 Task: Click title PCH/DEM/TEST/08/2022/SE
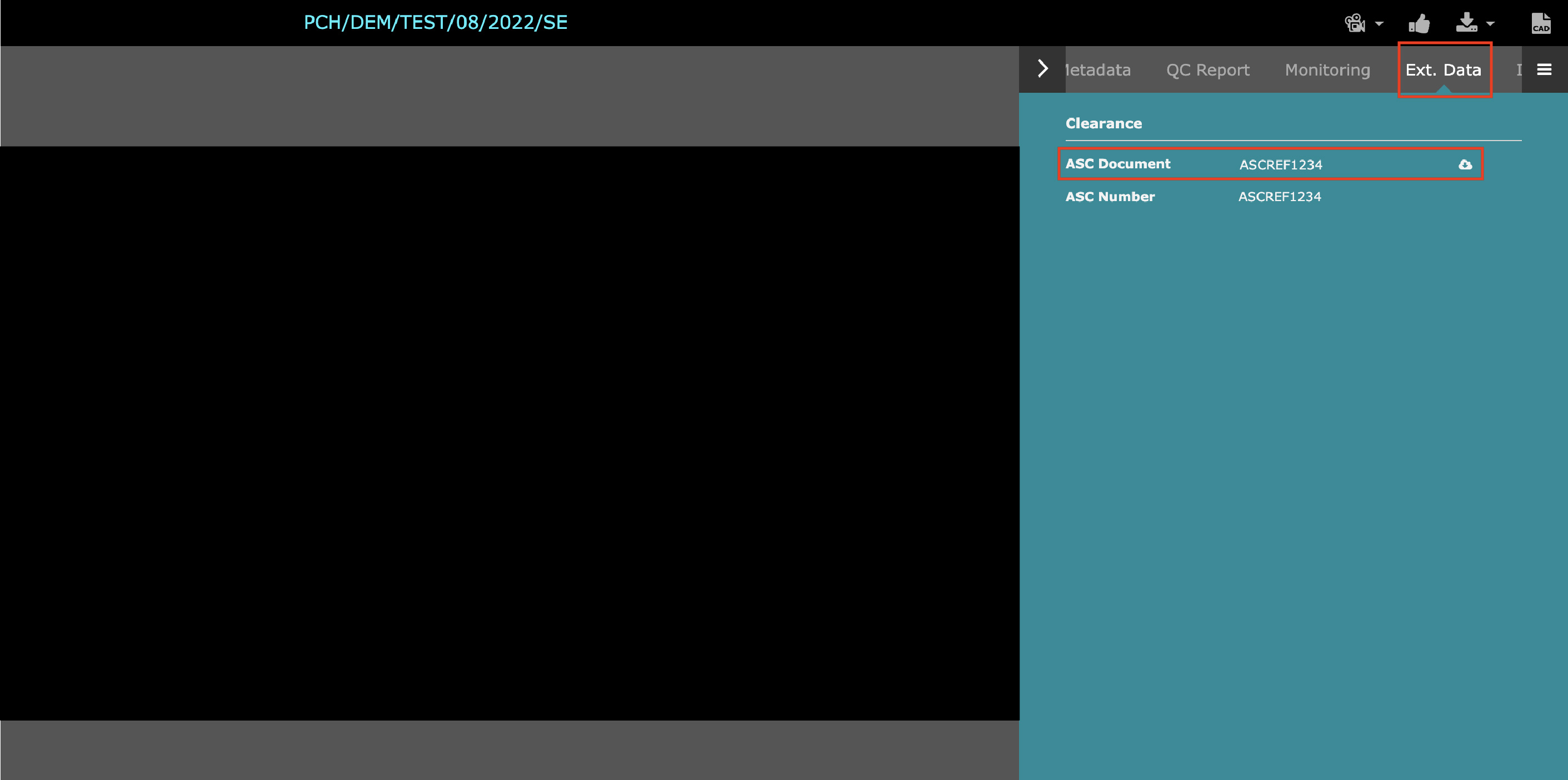click(435, 23)
